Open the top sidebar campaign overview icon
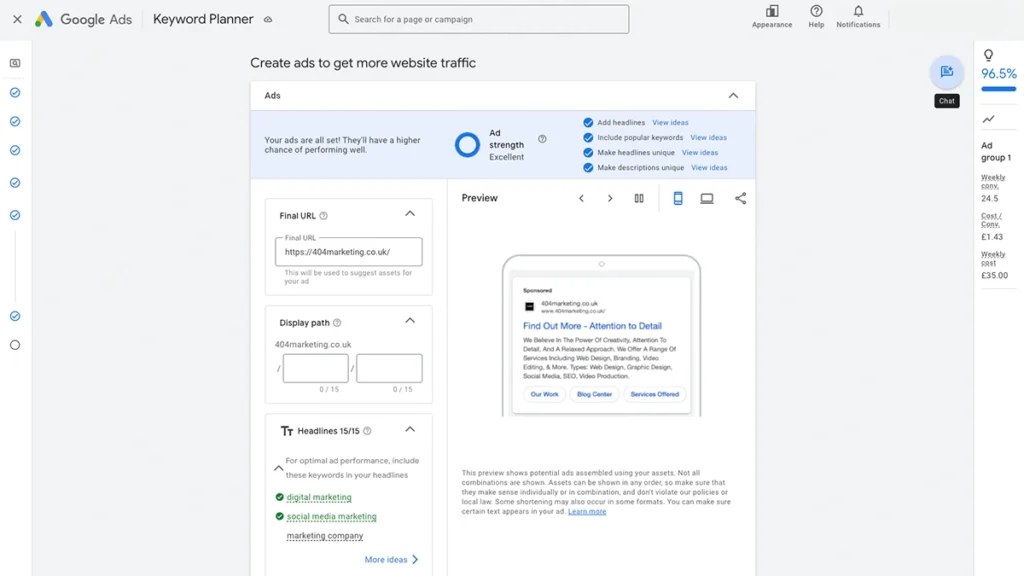Screen dimensions: 1024x576 point(15,63)
